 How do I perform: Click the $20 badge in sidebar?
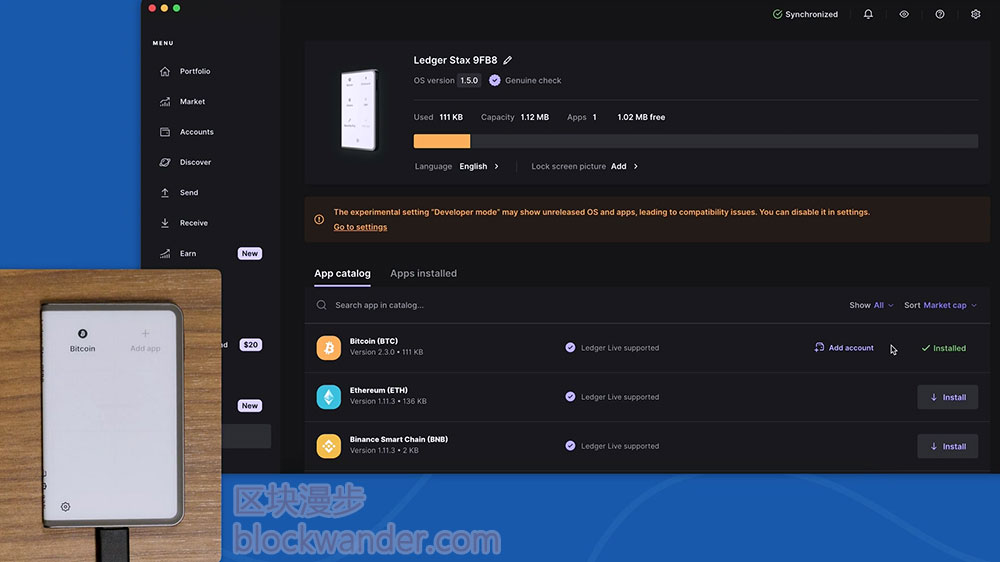coord(251,345)
